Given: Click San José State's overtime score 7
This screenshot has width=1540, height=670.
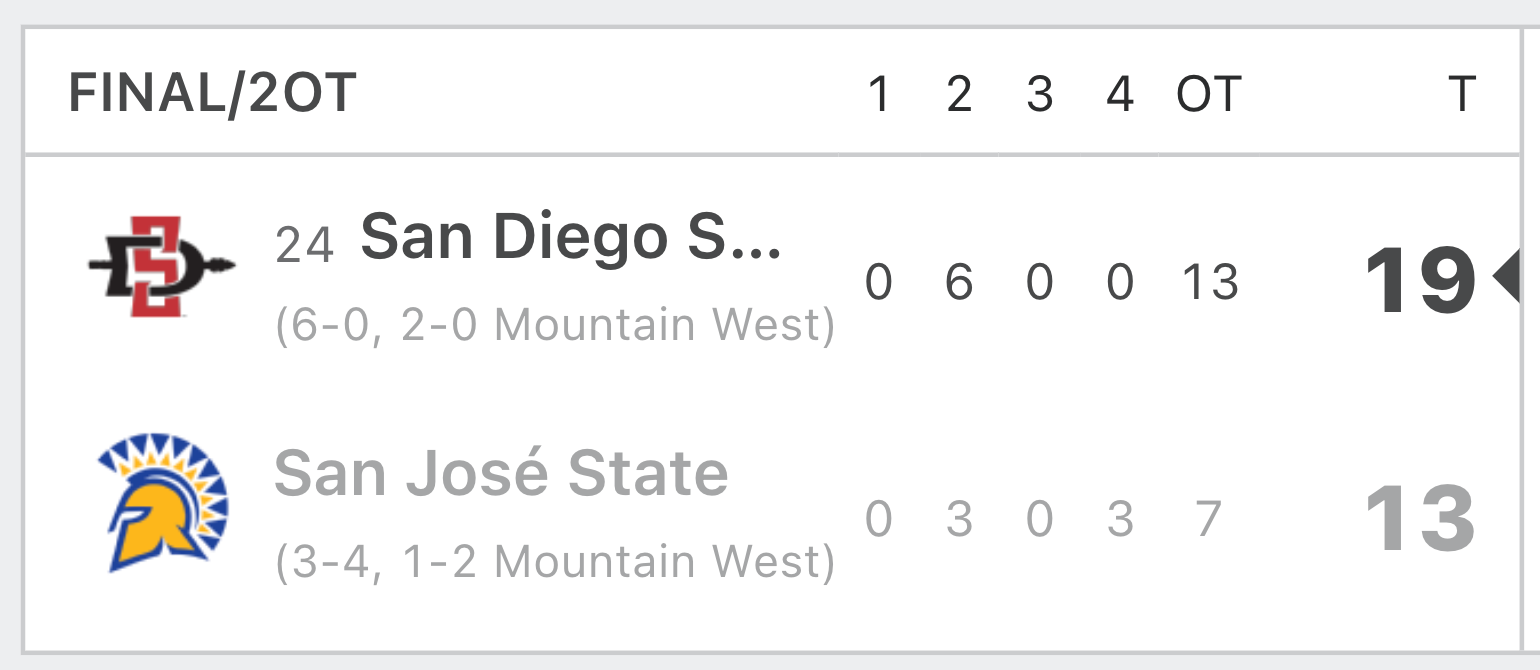Looking at the screenshot, I should (1210, 519).
